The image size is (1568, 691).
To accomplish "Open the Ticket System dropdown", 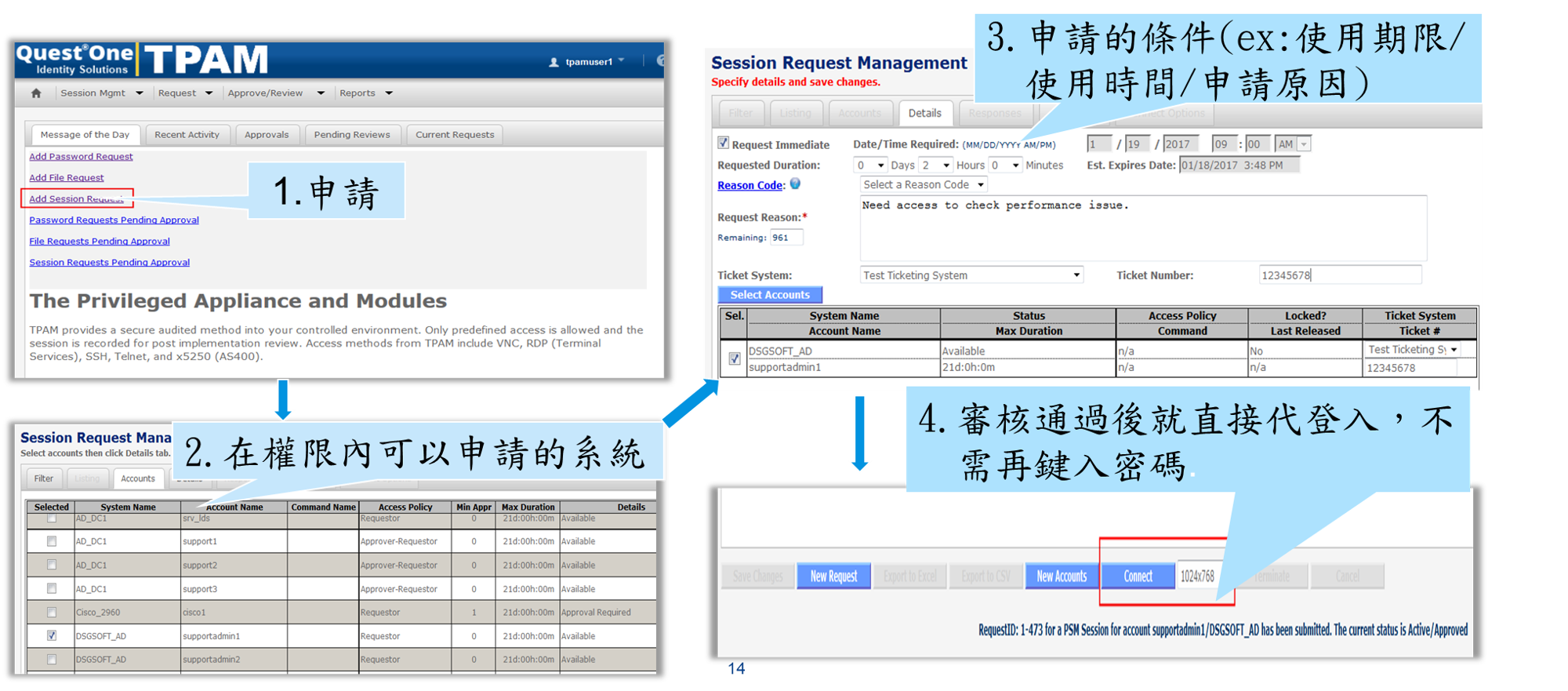I will pyautogui.click(x=971, y=275).
